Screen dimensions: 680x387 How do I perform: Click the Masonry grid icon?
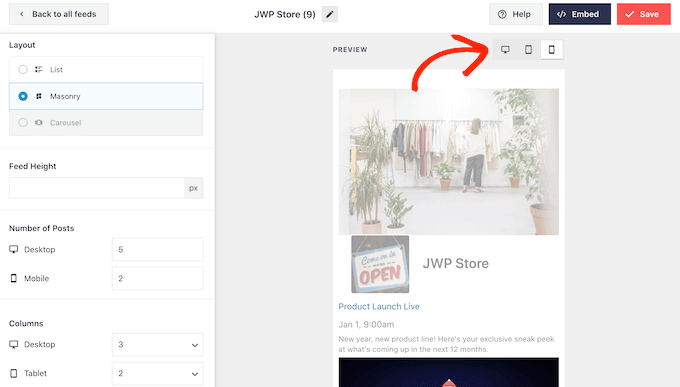[x=39, y=96]
